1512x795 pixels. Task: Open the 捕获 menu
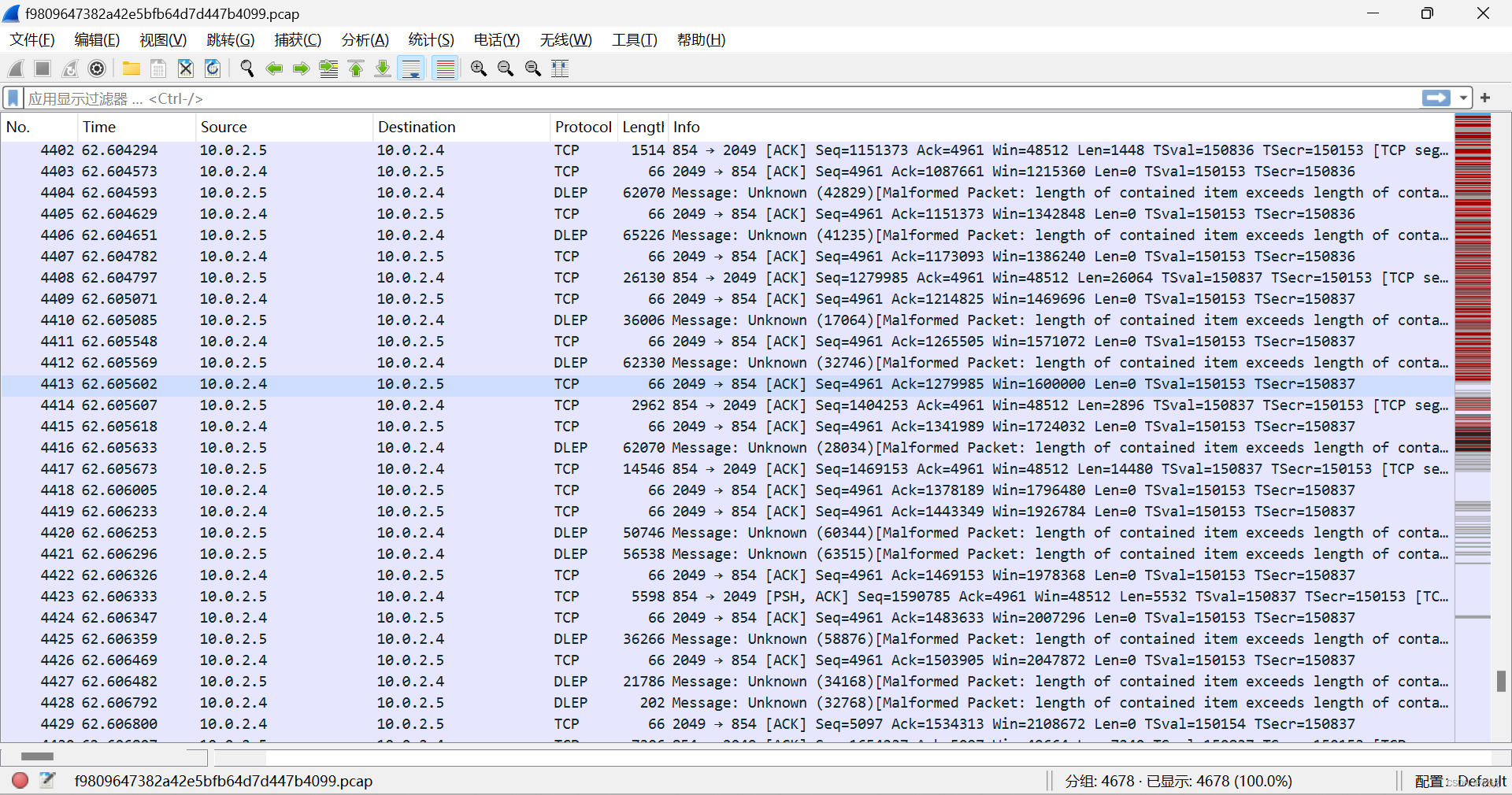tap(298, 39)
